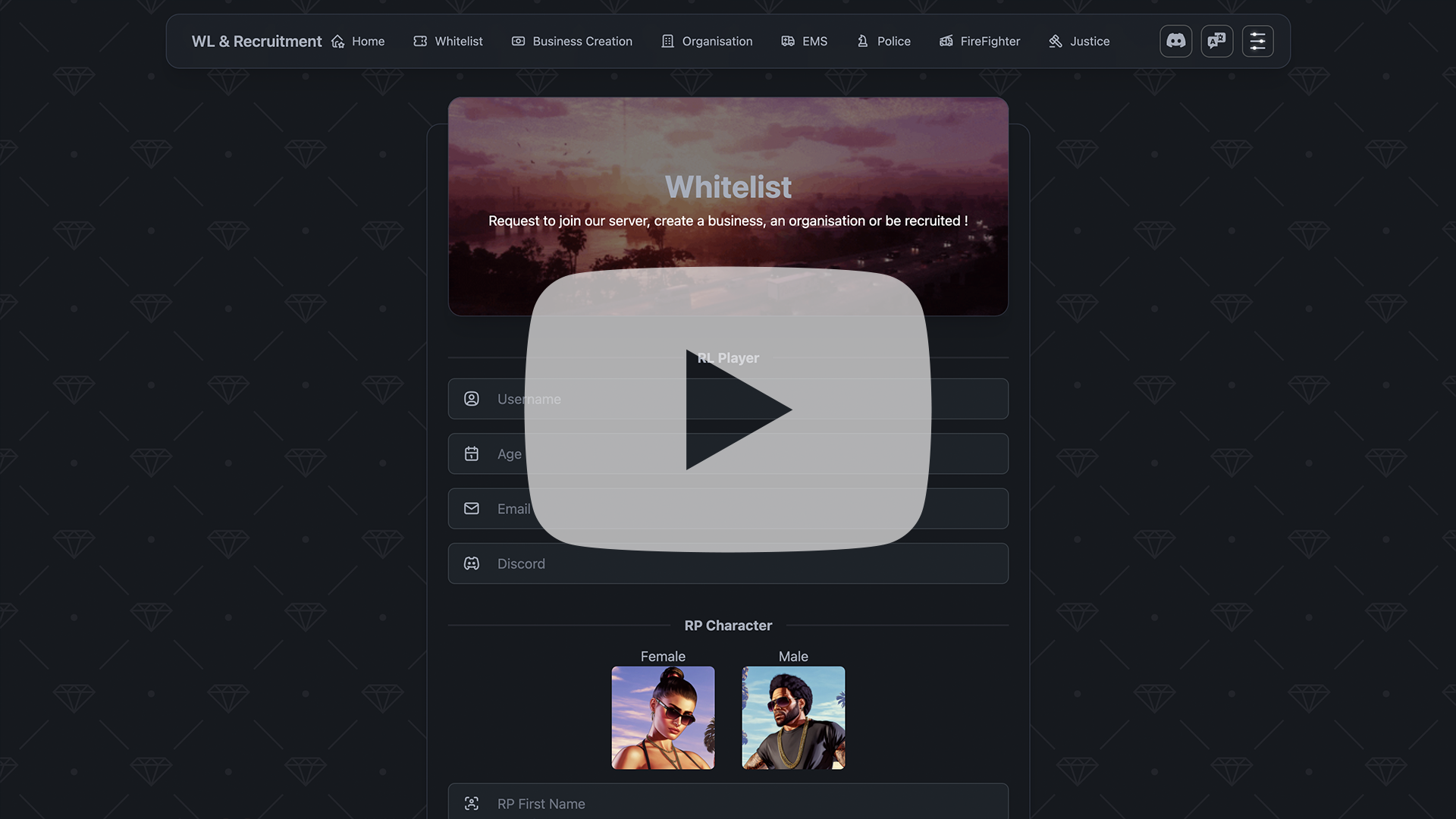The image size is (1456, 819).
Task: Click the face scan icon beside RP First Name
Action: click(472, 804)
